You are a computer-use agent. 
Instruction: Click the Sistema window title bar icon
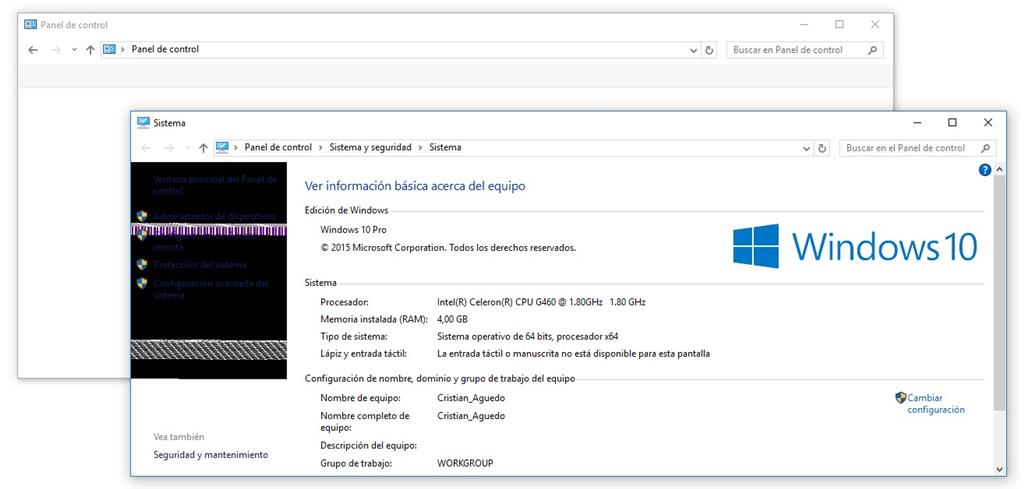[x=143, y=122]
